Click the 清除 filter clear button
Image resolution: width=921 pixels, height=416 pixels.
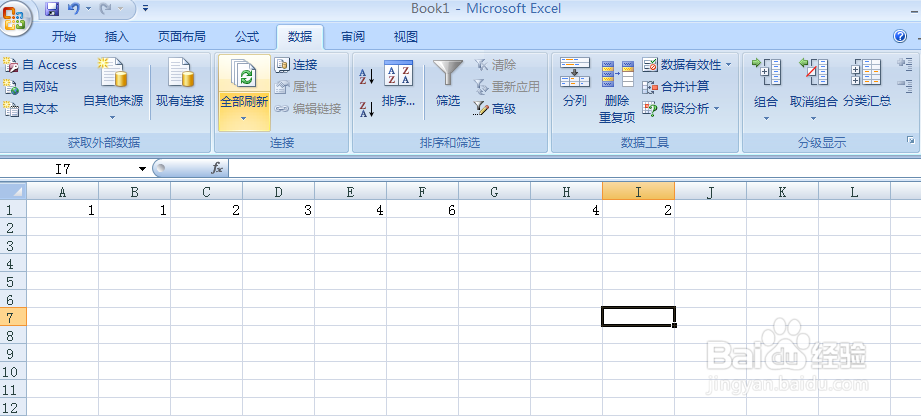tap(495, 65)
